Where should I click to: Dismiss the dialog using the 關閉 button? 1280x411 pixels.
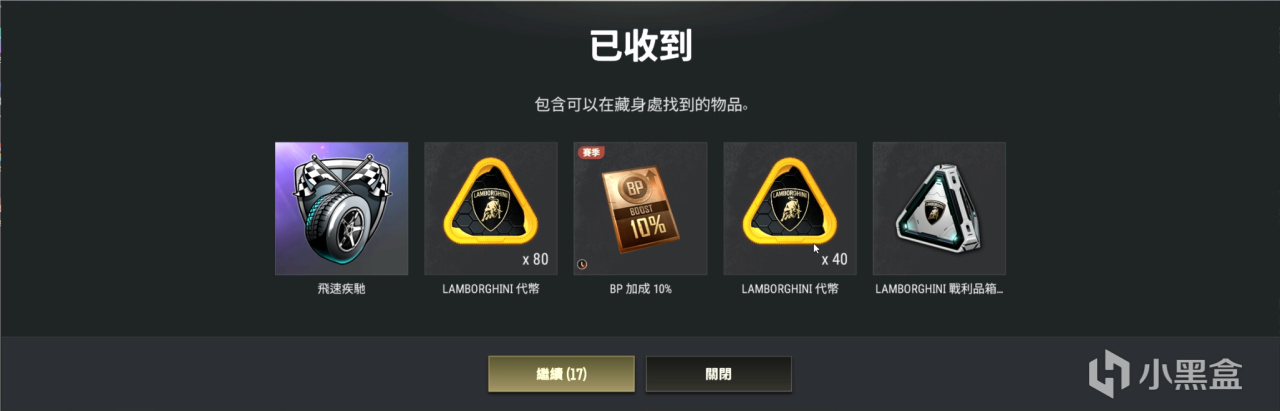(x=718, y=374)
